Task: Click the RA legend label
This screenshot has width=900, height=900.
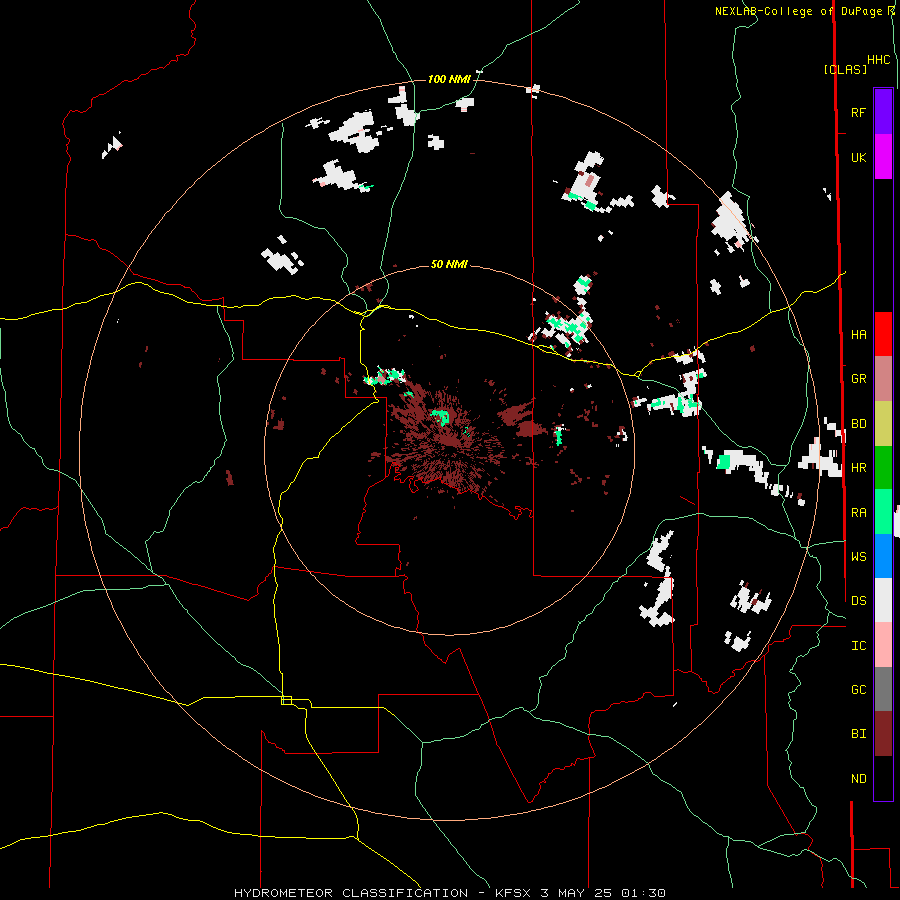Action: (x=858, y=513)
